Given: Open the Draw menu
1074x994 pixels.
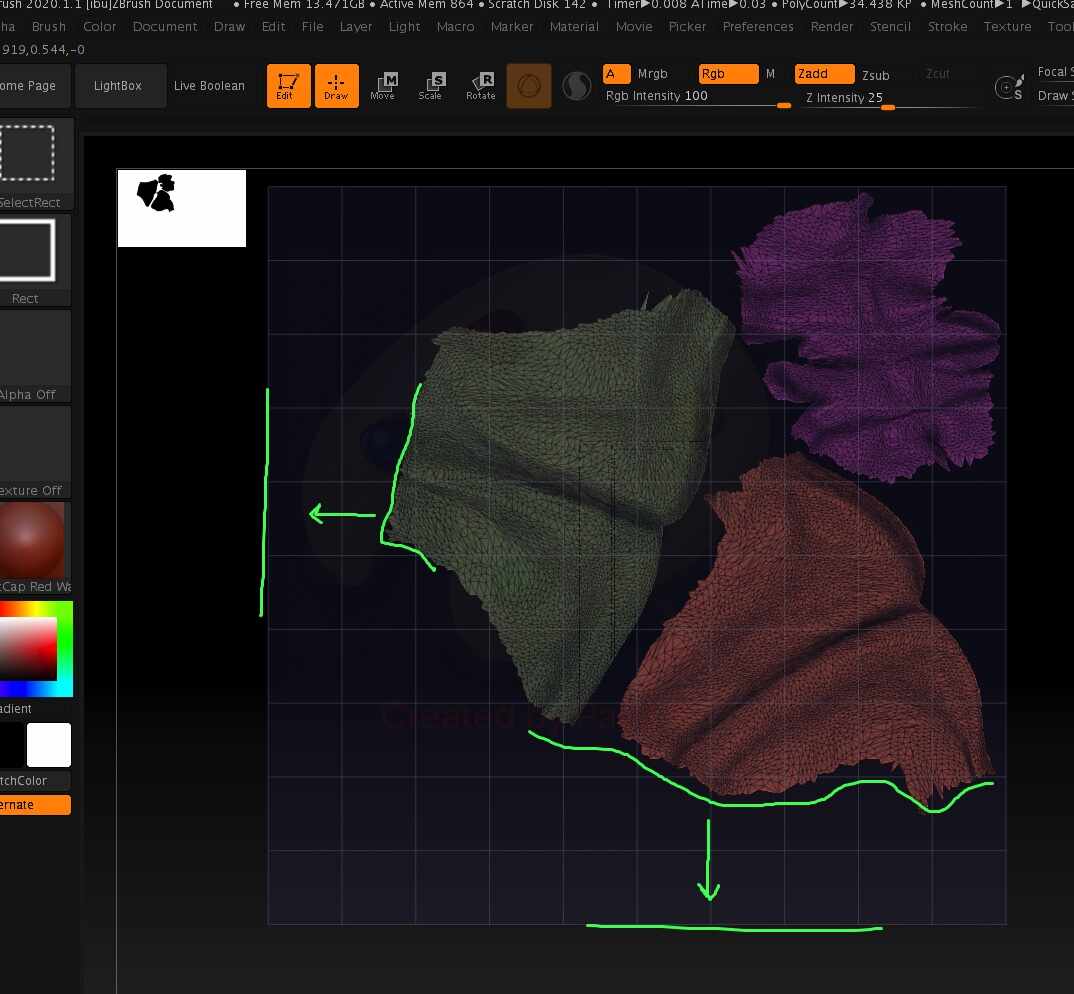Looking at the screenshot, I should pos(229,27).
